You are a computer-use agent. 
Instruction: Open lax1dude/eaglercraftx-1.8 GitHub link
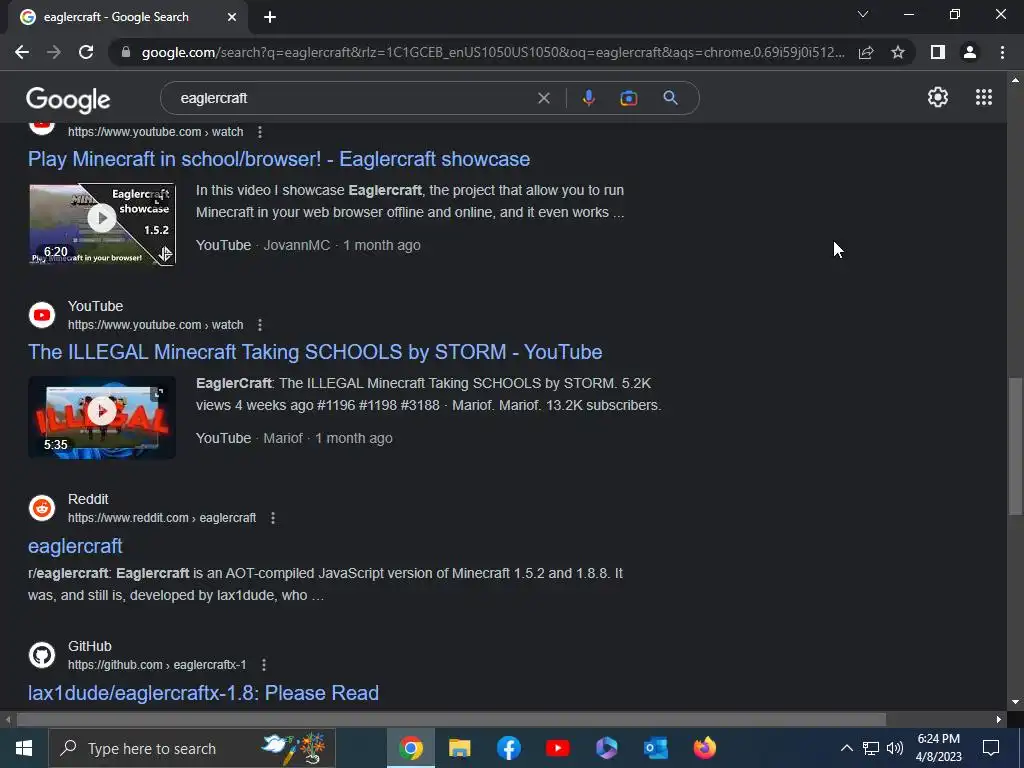203,693
